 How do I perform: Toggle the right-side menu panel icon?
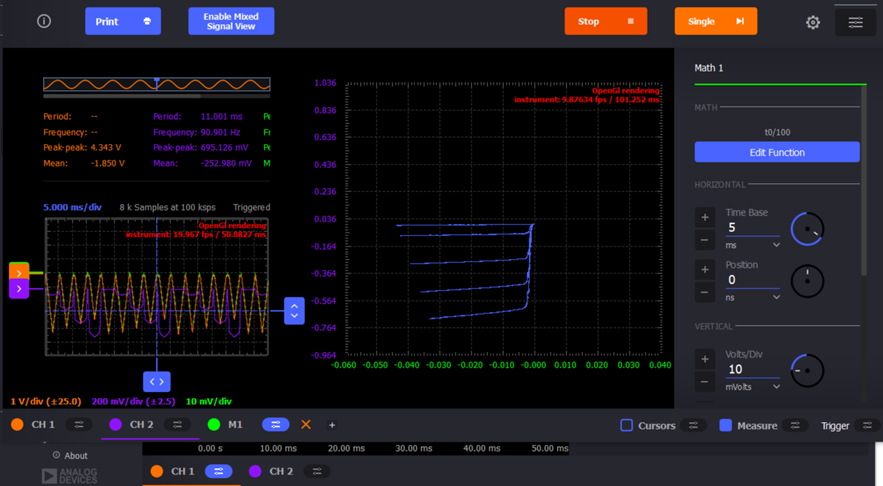pos(855,22)
